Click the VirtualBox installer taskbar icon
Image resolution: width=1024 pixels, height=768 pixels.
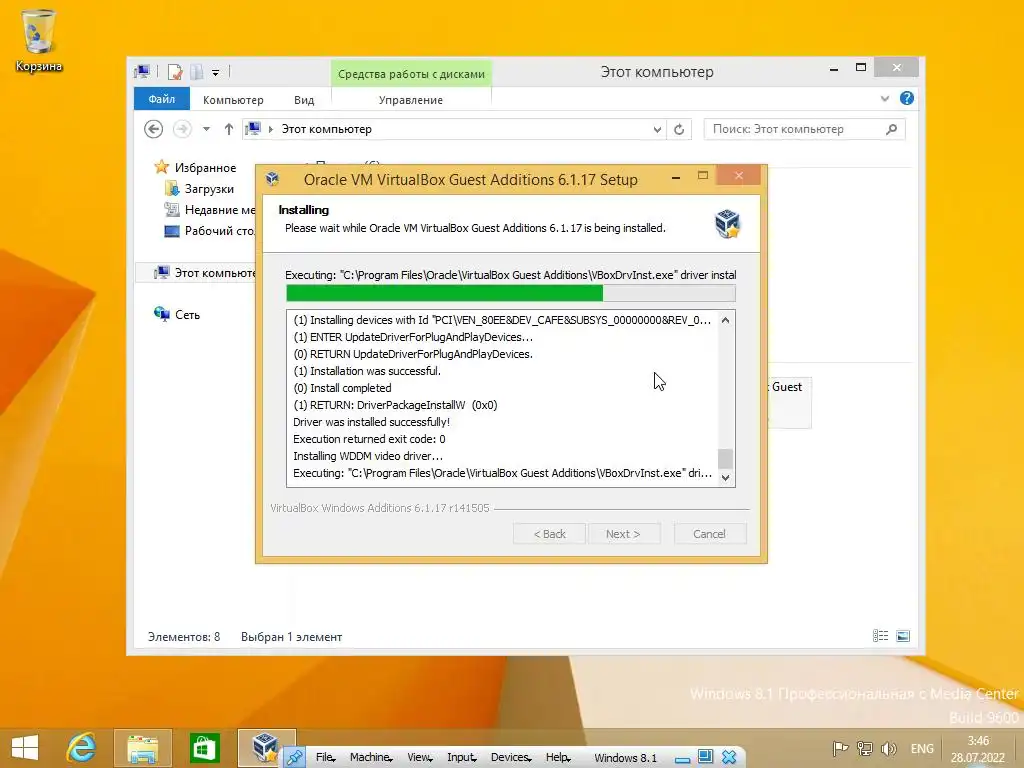266,748
